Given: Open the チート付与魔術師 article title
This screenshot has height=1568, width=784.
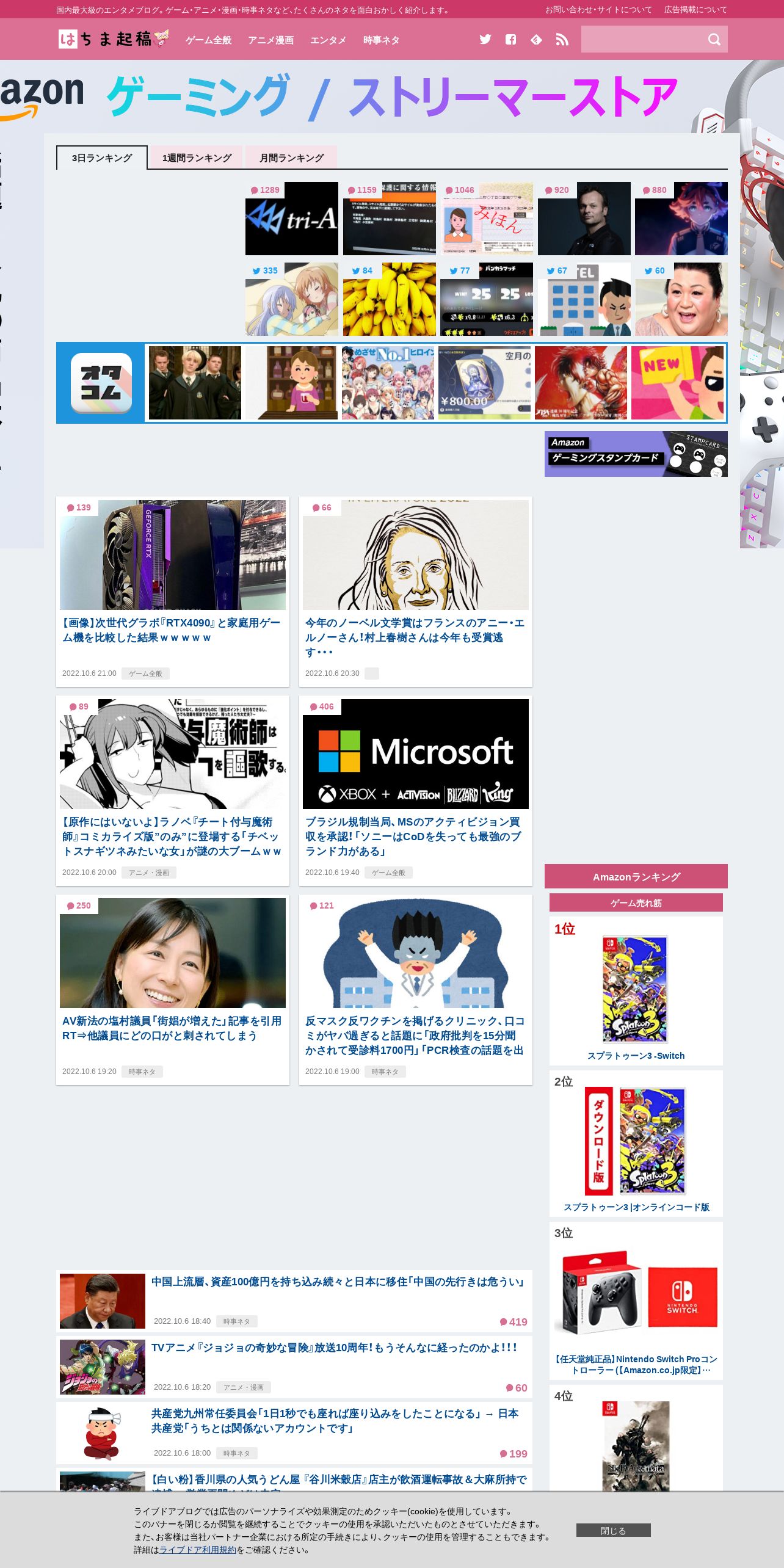Looking at the screenshot, I should tap(172, 837).
